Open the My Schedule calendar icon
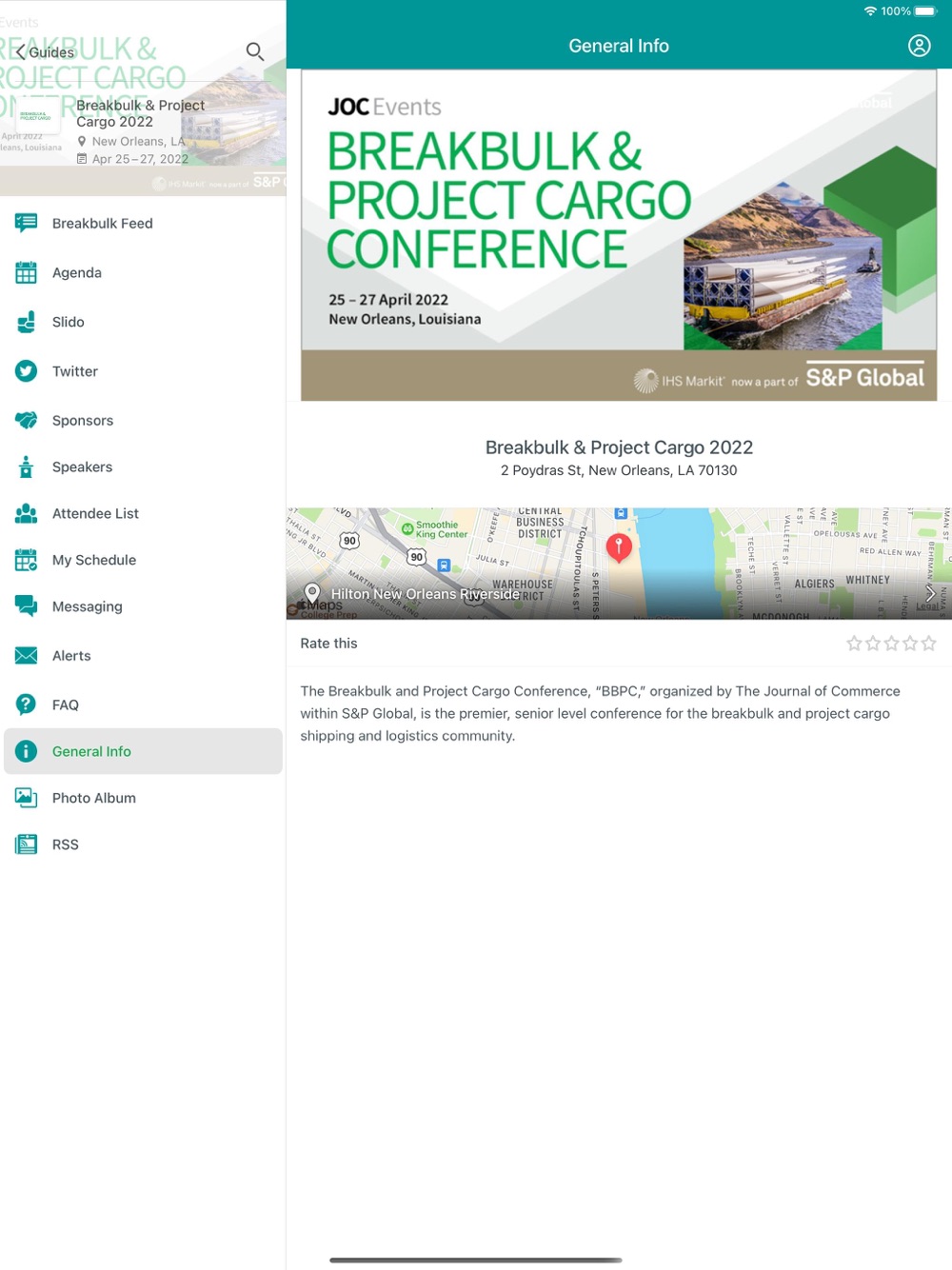Screen dimensions: 952x1270 (26, 560)
